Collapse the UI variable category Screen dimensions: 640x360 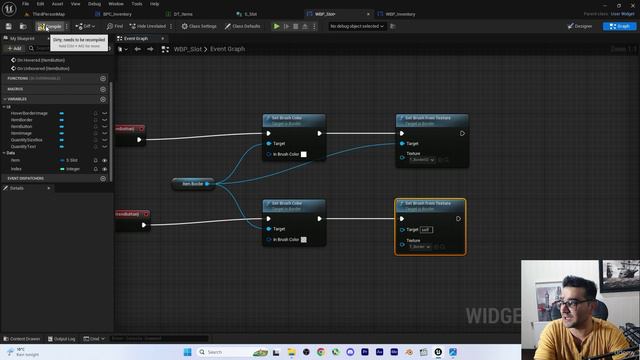point(4,107)
